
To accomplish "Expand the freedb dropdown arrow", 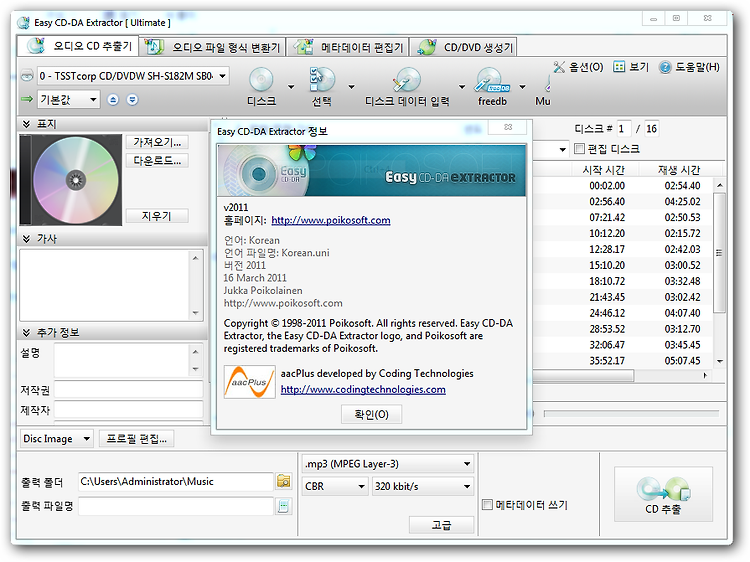I will pyautogui.click(x=522, y=87).
